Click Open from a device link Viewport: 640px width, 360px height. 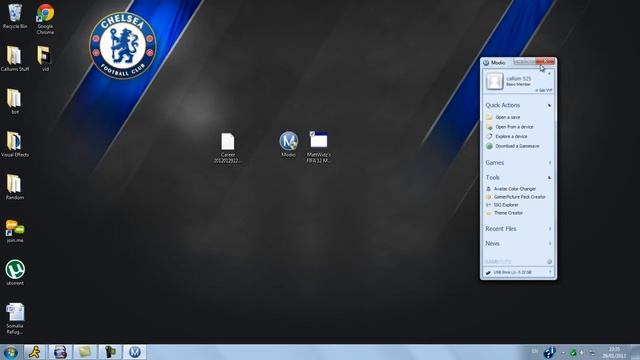[x=514, y=127]
